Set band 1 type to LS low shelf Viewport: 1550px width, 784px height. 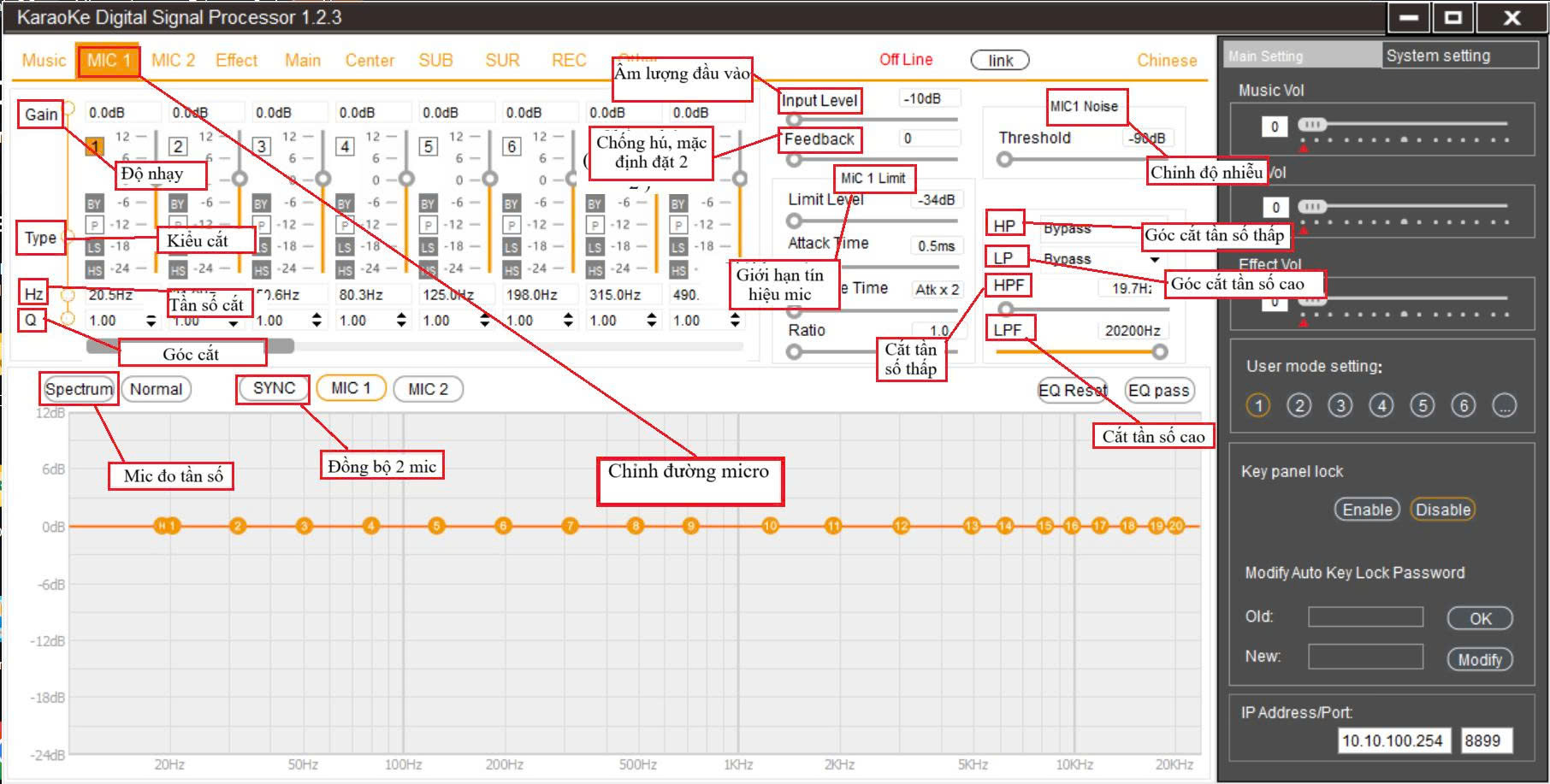(94, 247)
